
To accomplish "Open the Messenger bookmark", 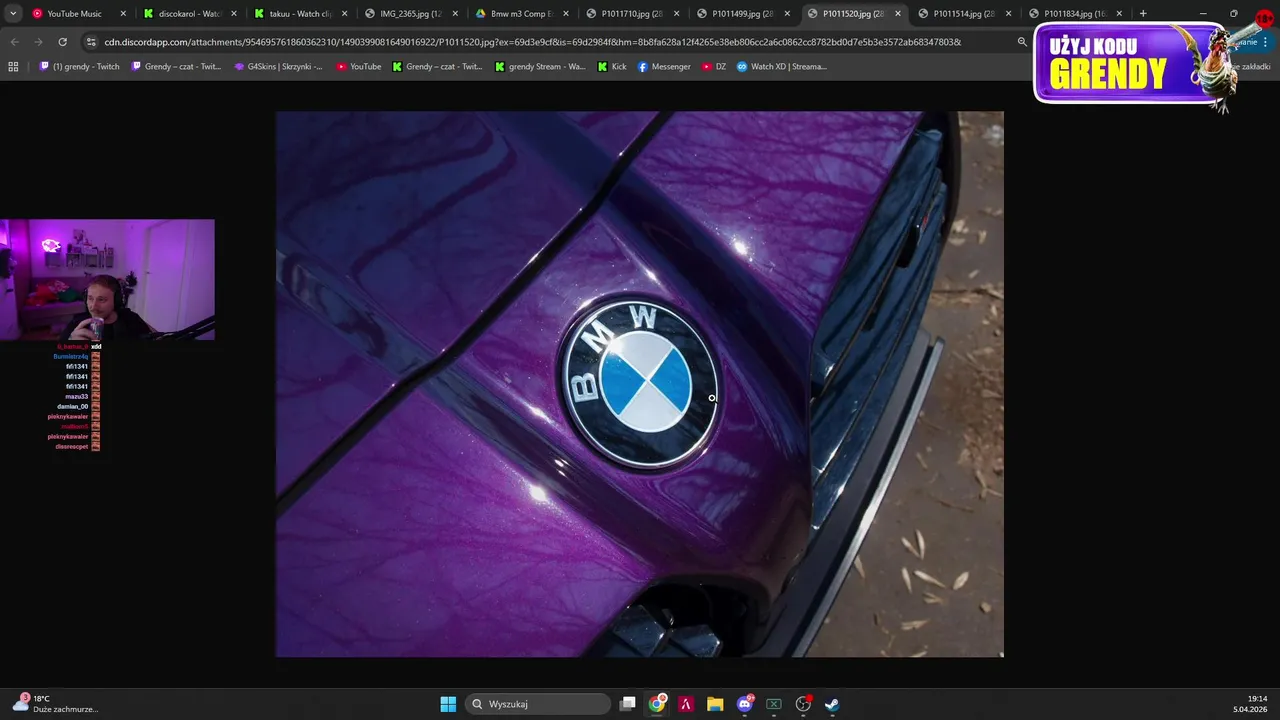I will (664, 66).
